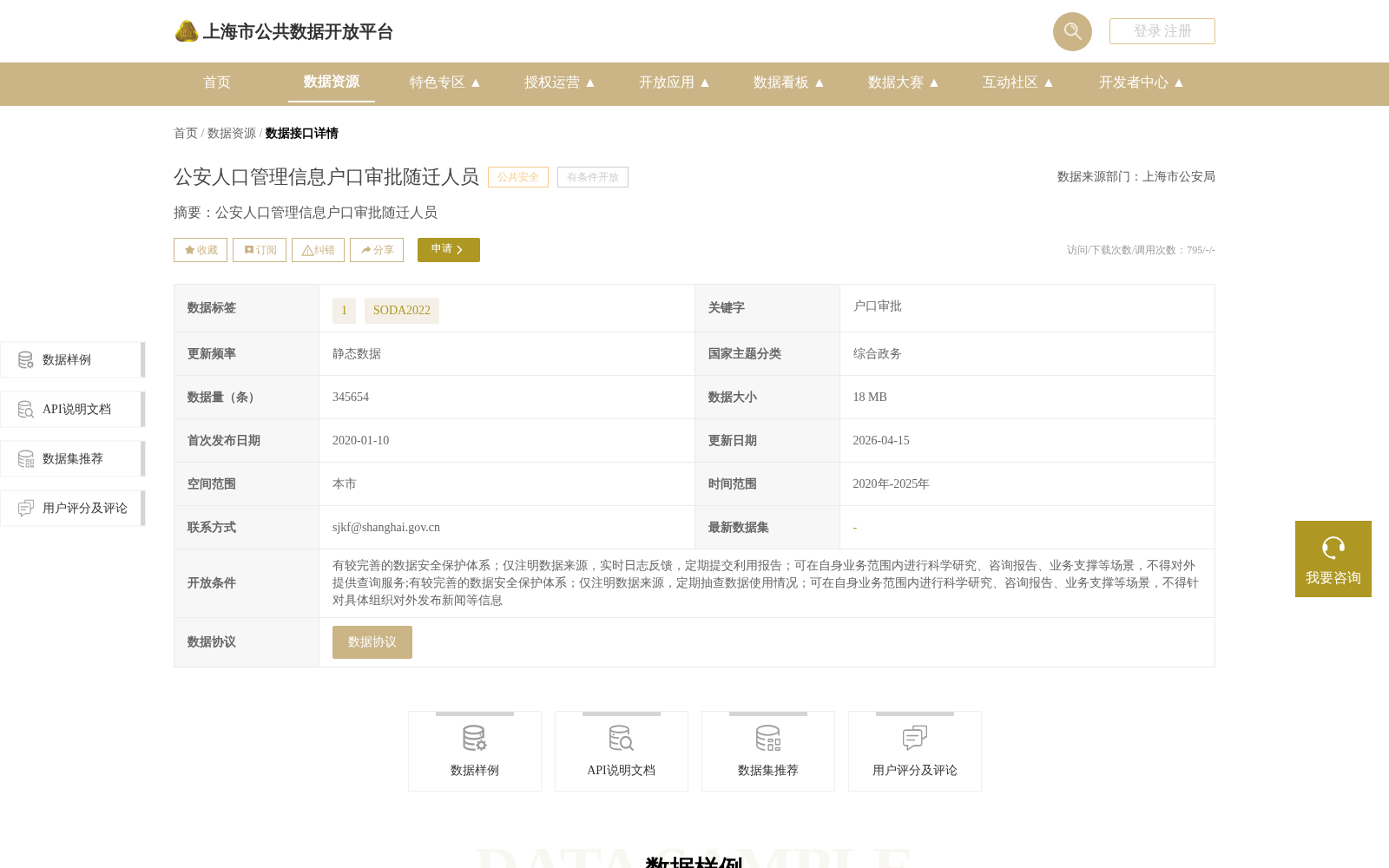The width and height of the screenshot is (1389, 868).
Task: Click the subscribe icon on 订阅
Action: (x=249, y=250)
